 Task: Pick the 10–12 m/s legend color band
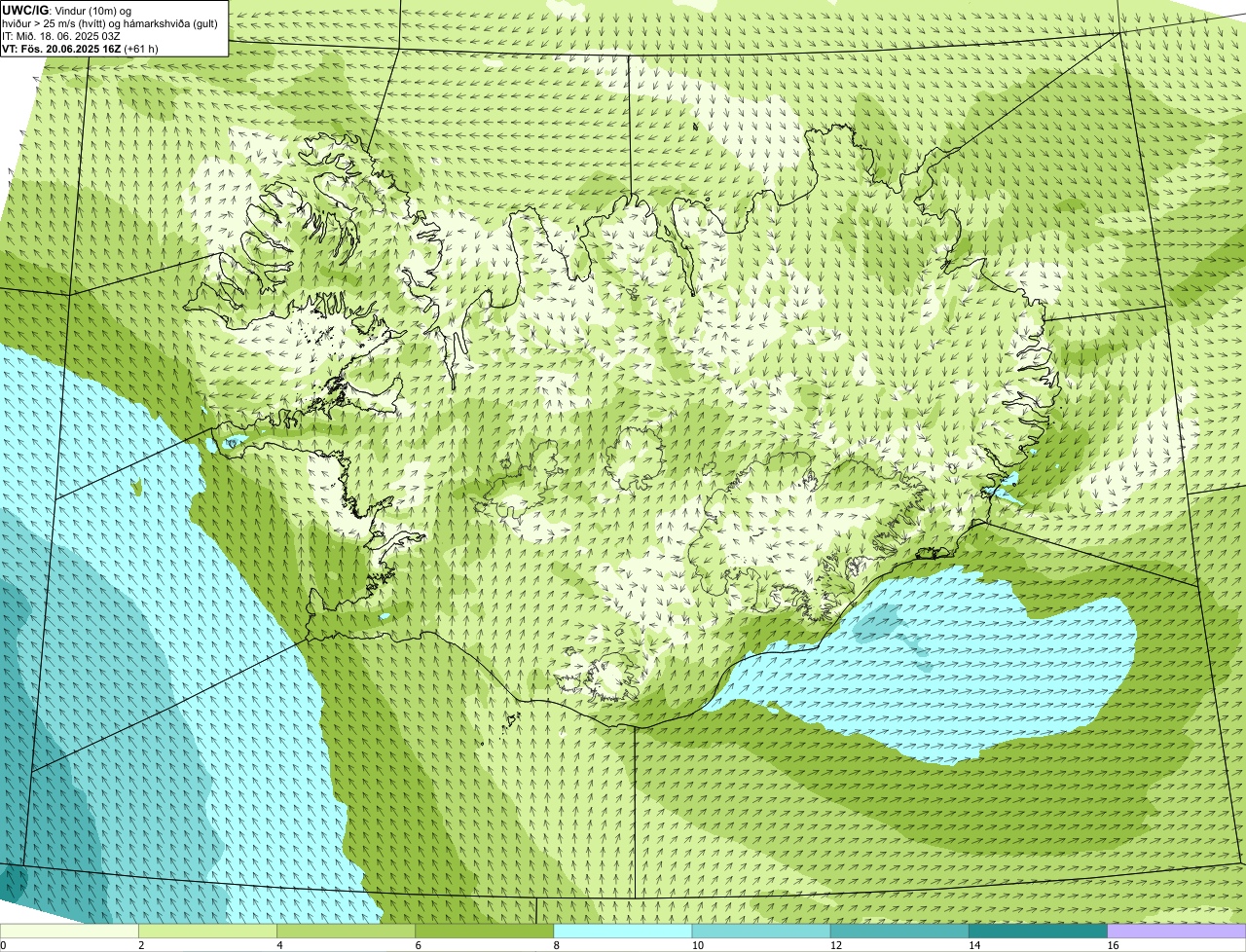click(761, 931)
